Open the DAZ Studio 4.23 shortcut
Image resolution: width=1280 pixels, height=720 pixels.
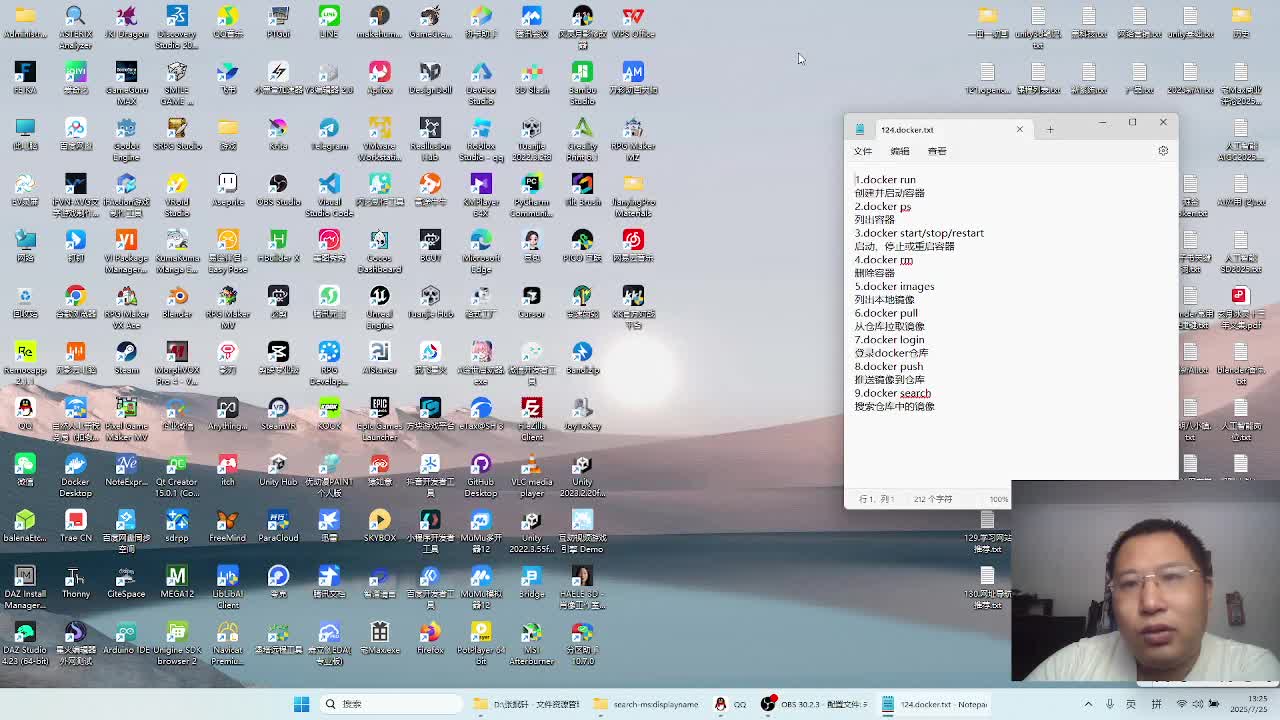(25, 643)
